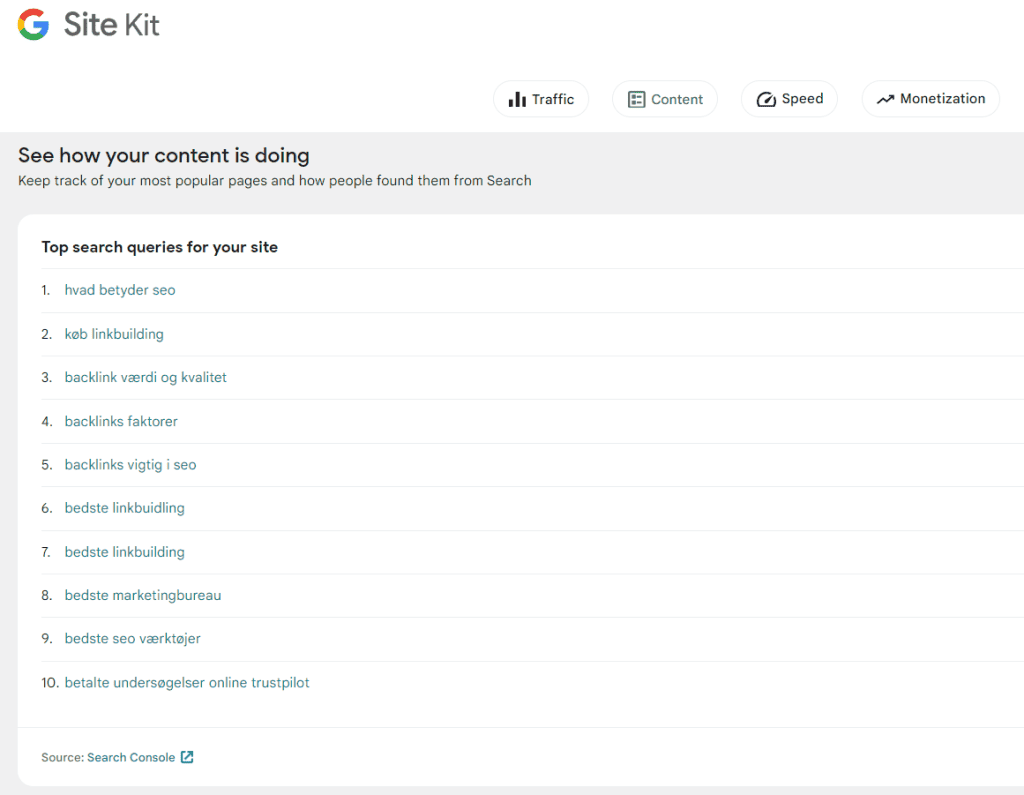Open 'betalte undersøgelser online trustpilot' query
1024x795 pixels.
point(187,683)
